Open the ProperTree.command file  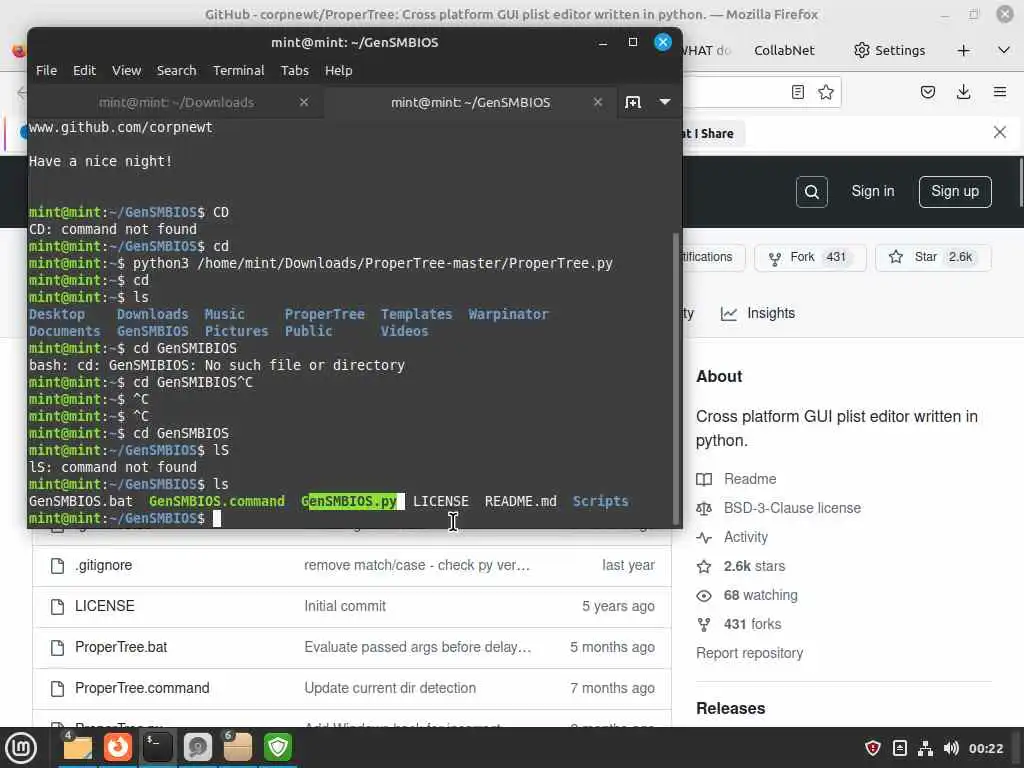(x=142, y=688)
